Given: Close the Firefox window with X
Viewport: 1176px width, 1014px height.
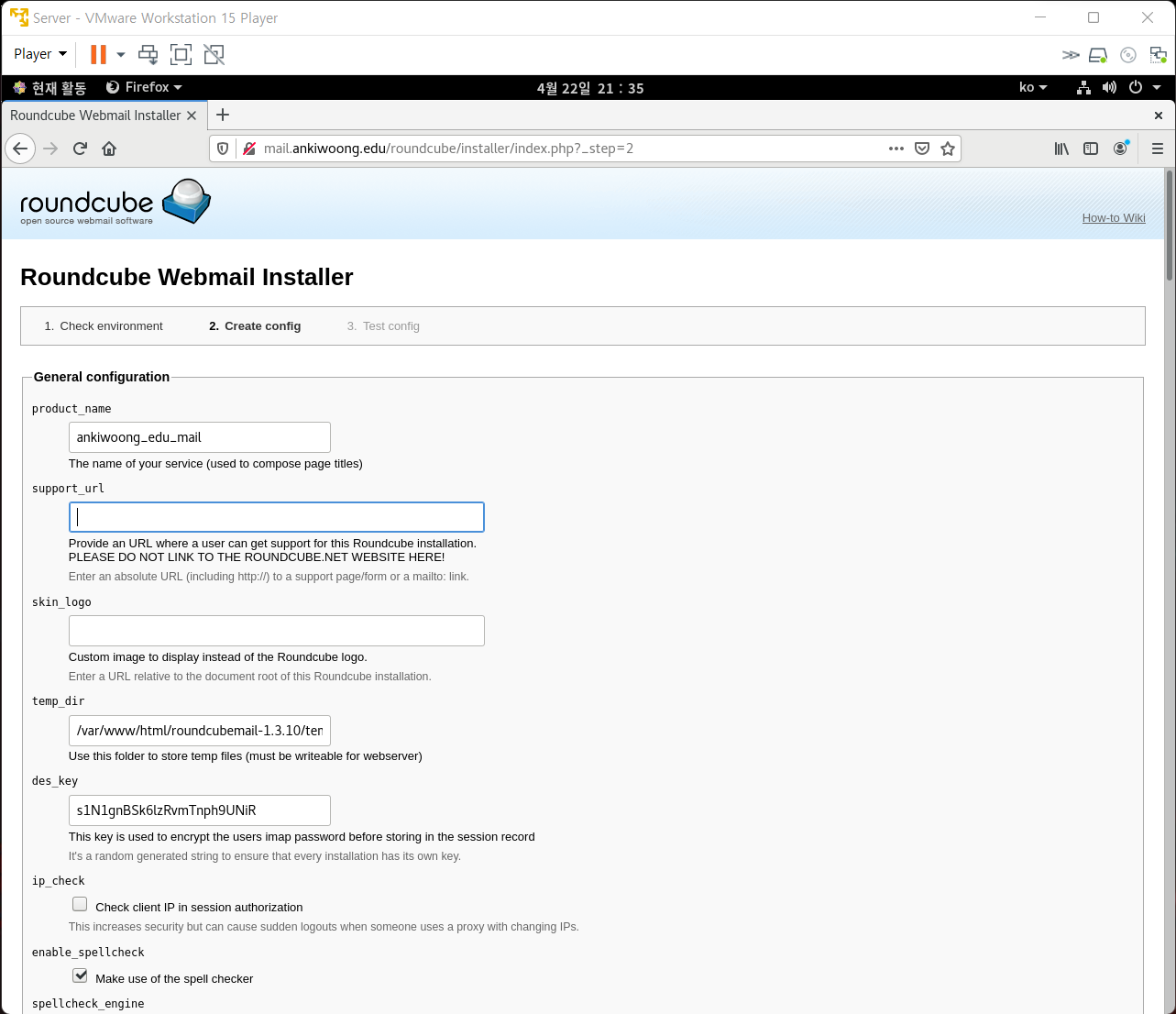Looking at the screenshot, I should point(1159,116).
